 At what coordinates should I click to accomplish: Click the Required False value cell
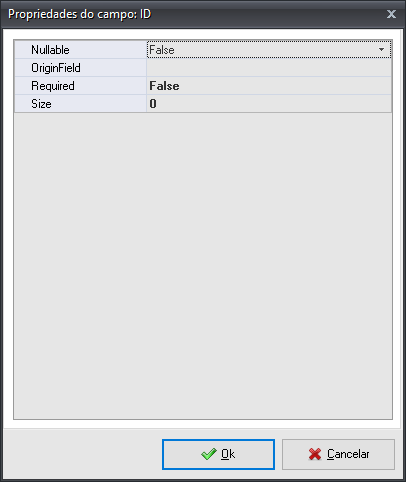pyautogui.click(x=269, y=86)
